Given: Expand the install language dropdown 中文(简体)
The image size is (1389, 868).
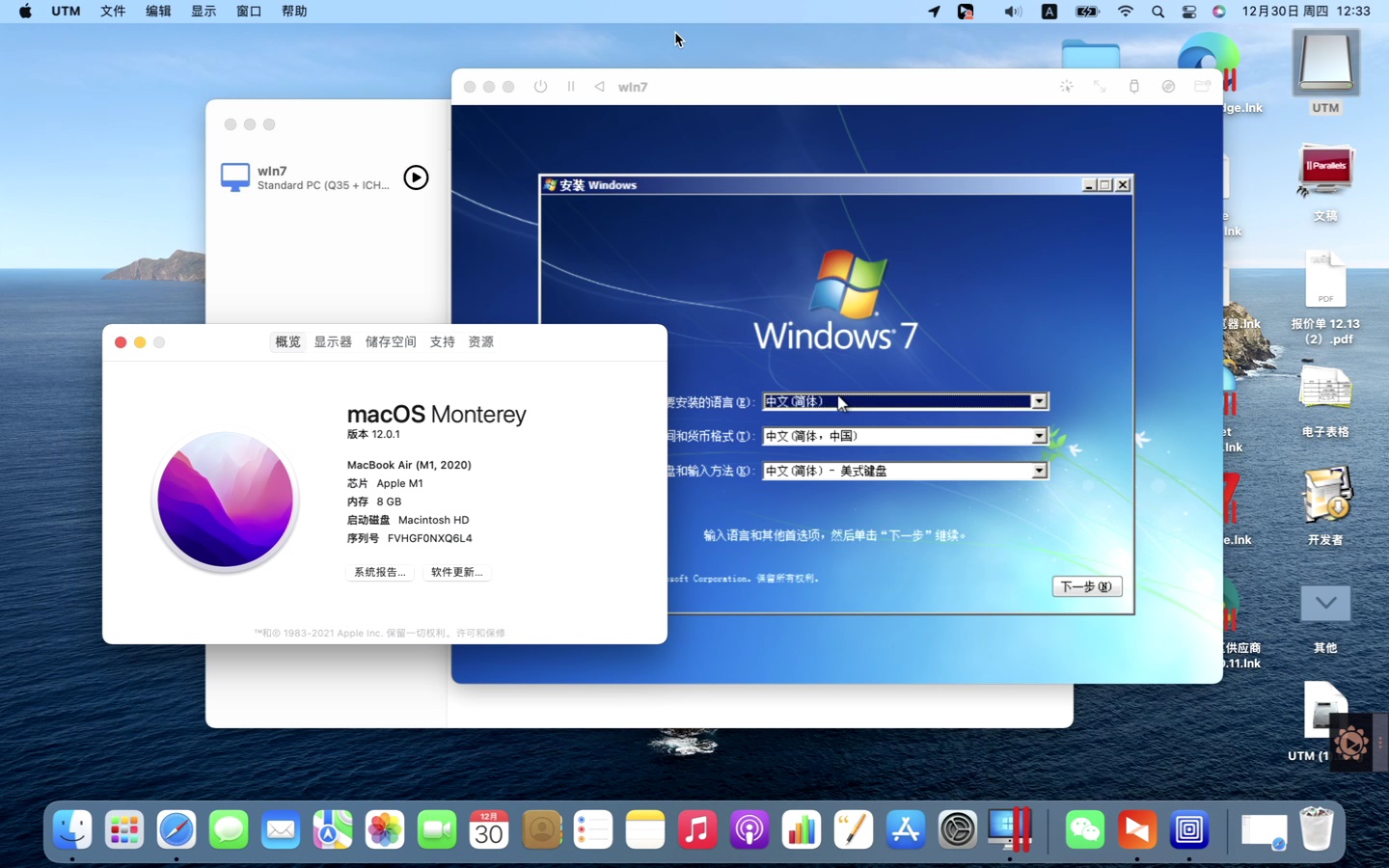Looking at the screenshot, I should point(1039,401).
